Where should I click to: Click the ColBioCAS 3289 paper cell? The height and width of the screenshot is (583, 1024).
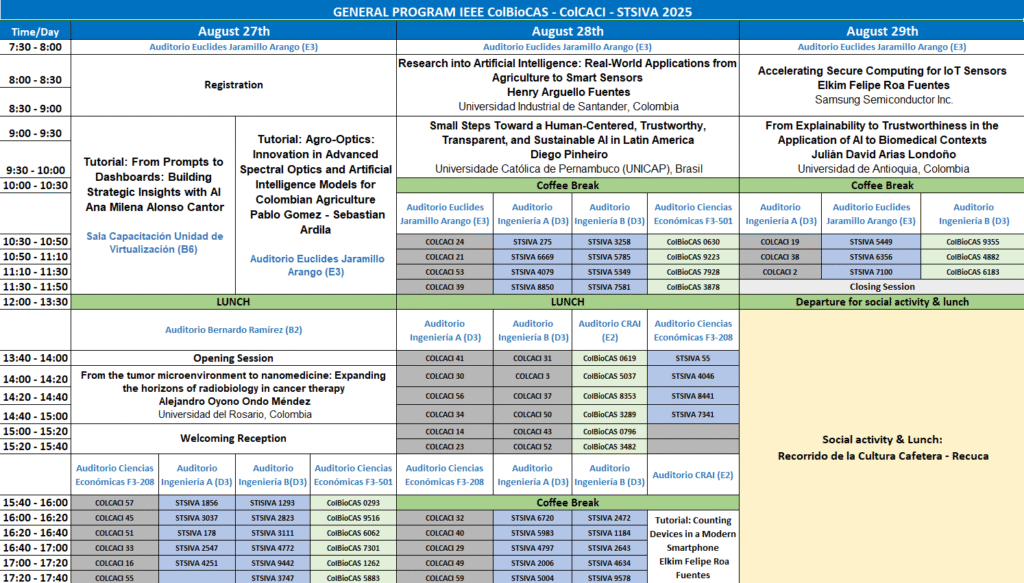pyautogui.click(x=609, y=414)
